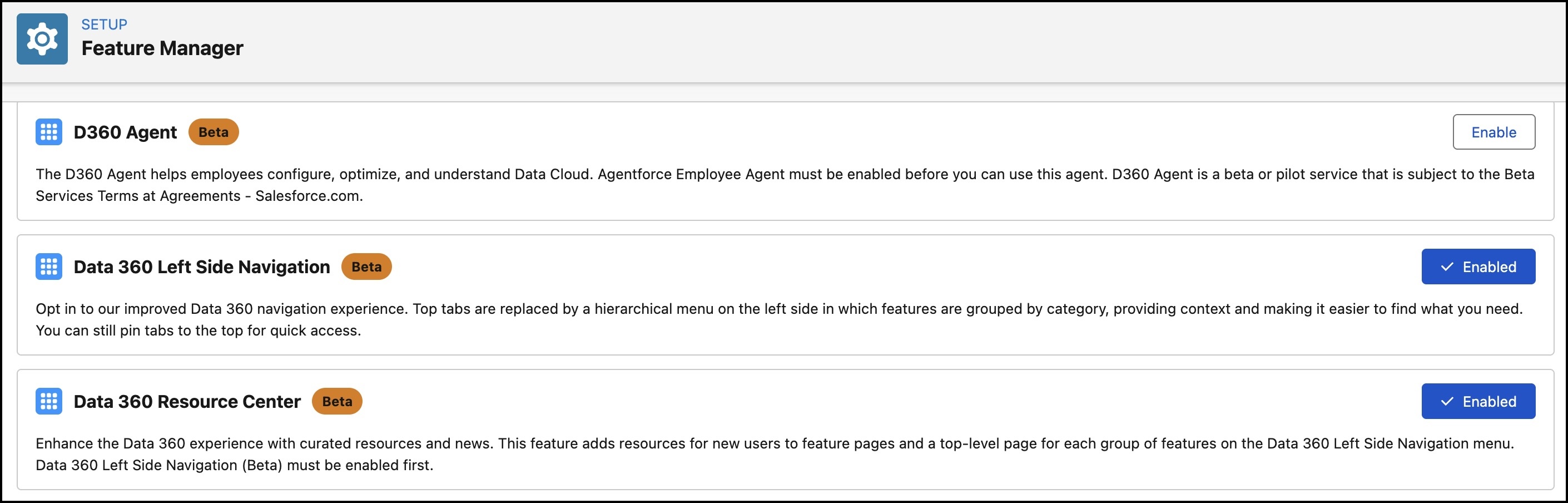
Task: Click the D360 Agent heading
Action: [126, 132]
